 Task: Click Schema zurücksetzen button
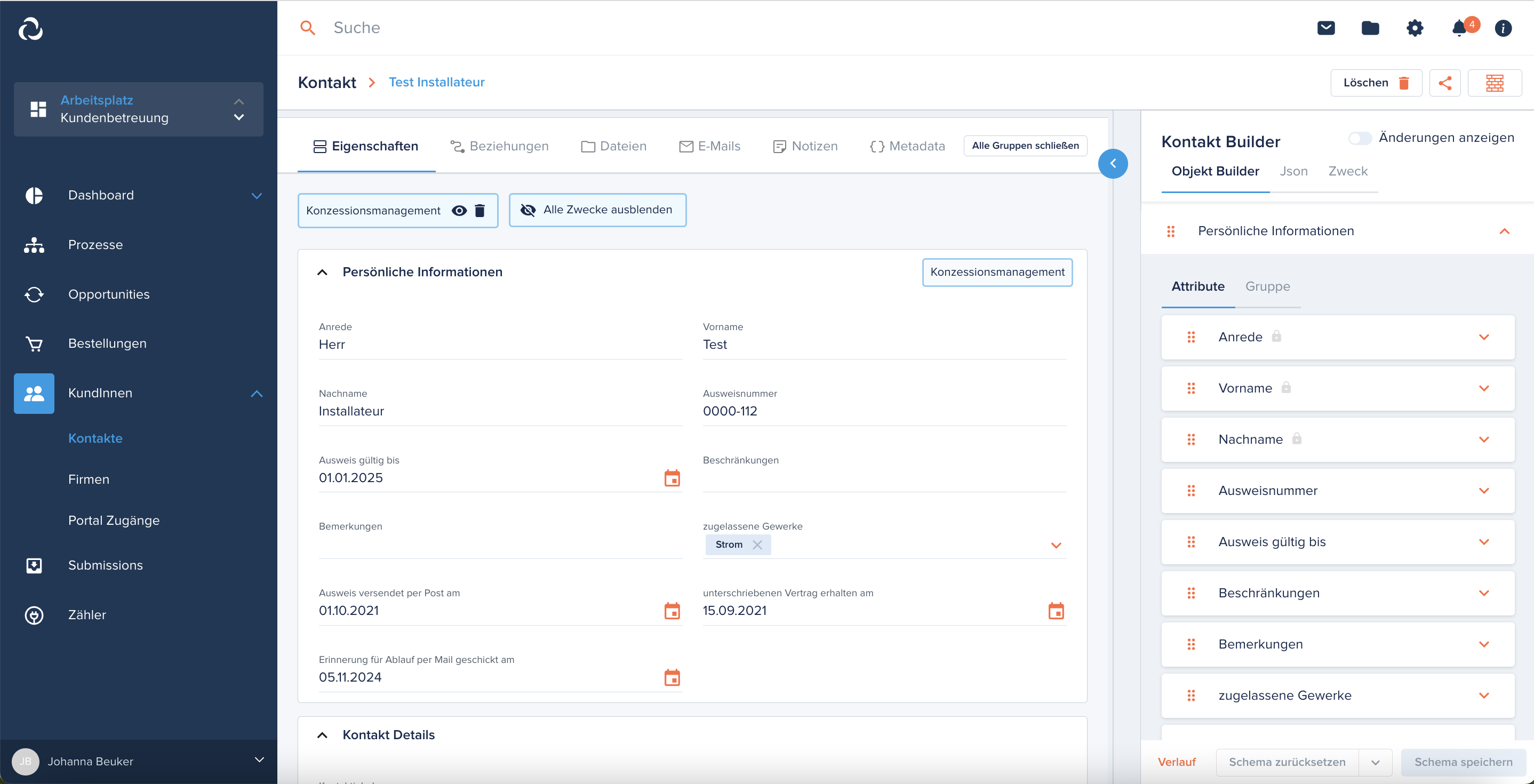pos(1287,763)
